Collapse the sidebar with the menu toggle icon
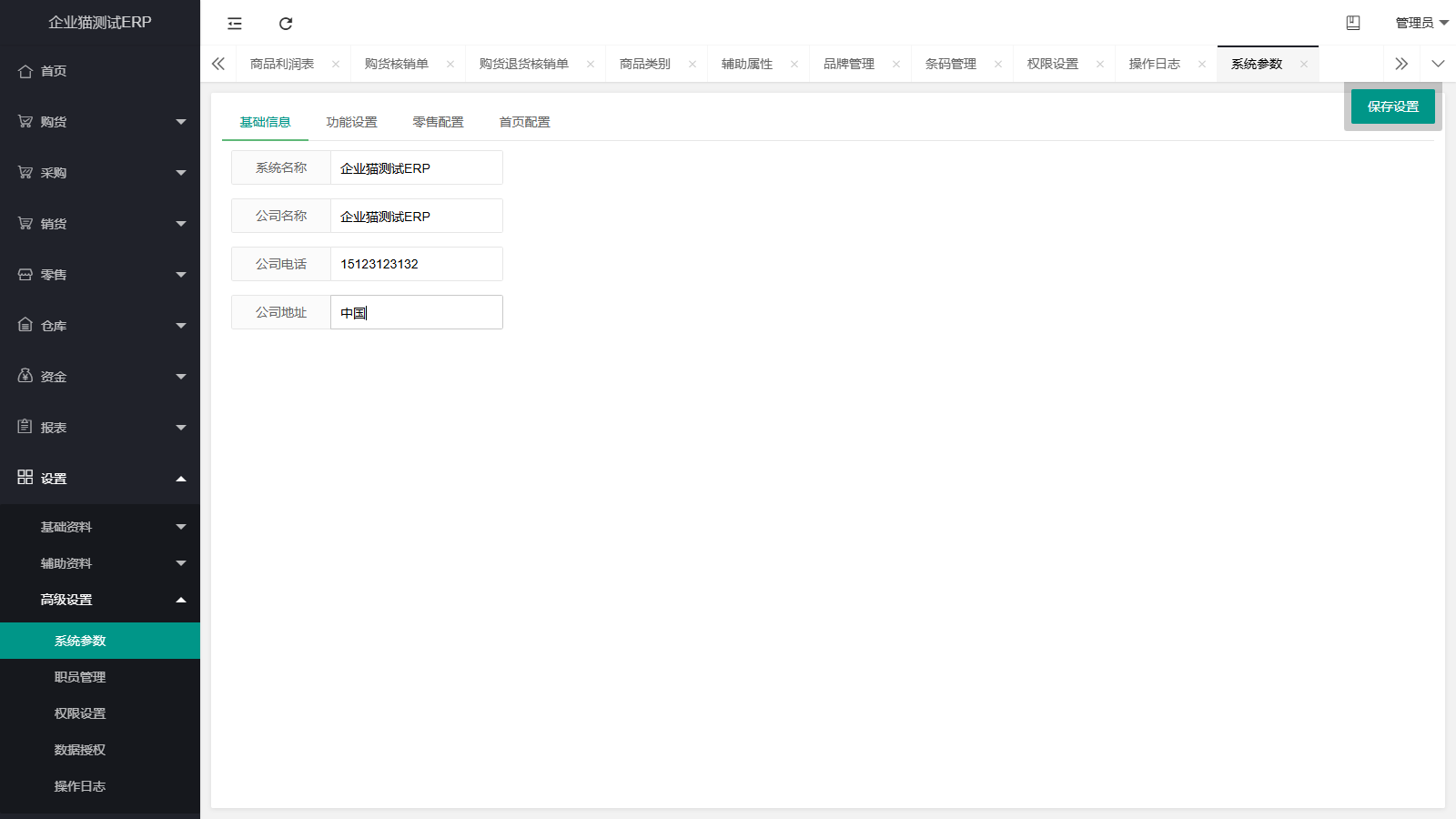This screenshot has width=1456, height=819. (235, 24)
